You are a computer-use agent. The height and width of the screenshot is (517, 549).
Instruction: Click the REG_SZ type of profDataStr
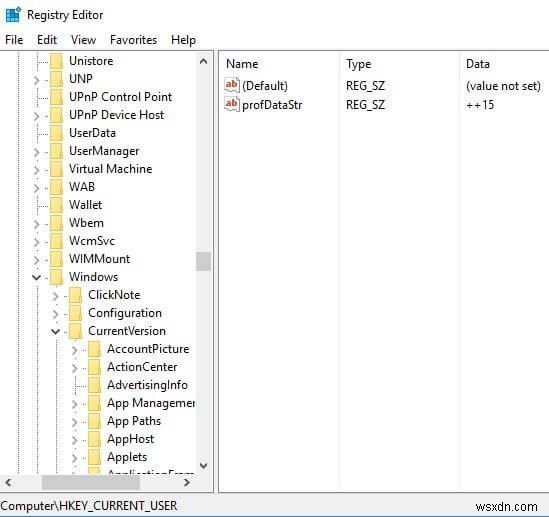(x=366, y=105)
